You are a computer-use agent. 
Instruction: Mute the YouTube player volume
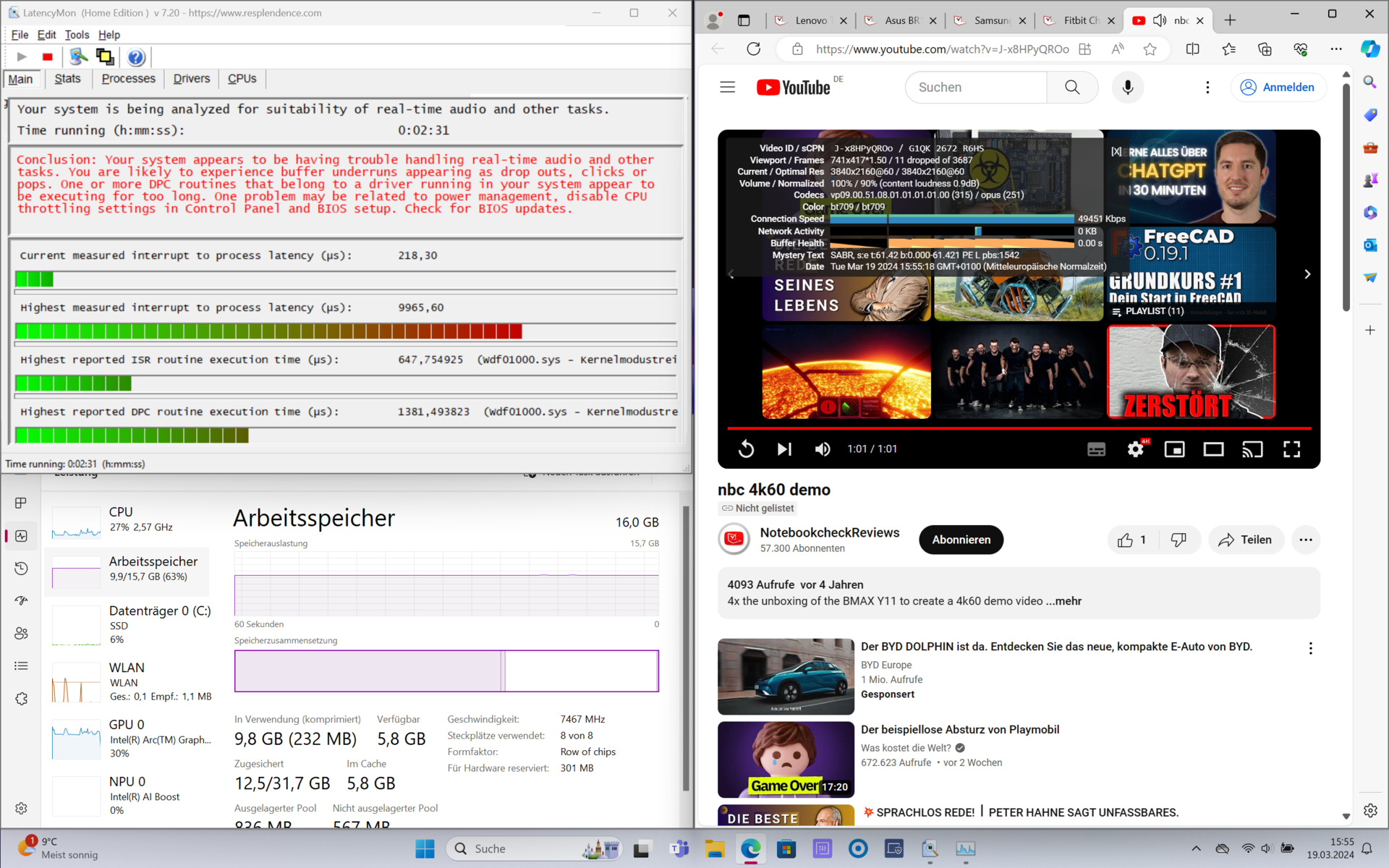click(x=822, y=449)
